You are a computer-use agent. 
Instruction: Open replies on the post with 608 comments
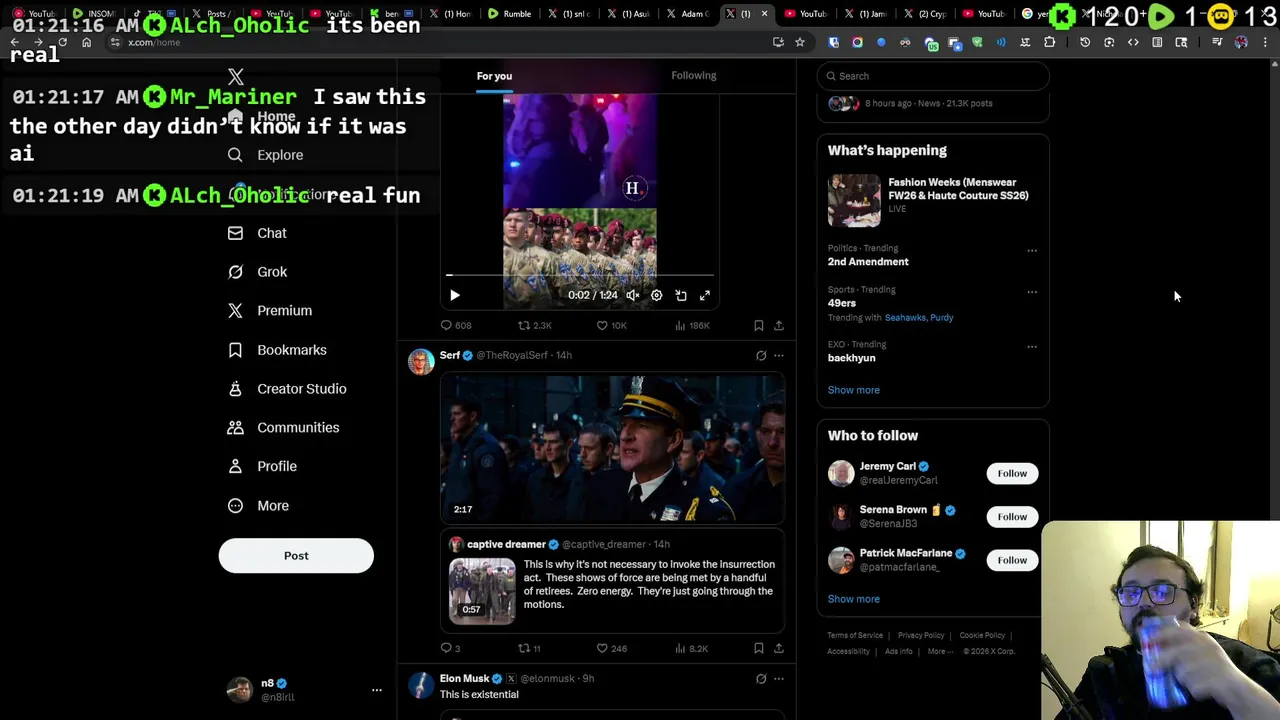coord(456,325)
